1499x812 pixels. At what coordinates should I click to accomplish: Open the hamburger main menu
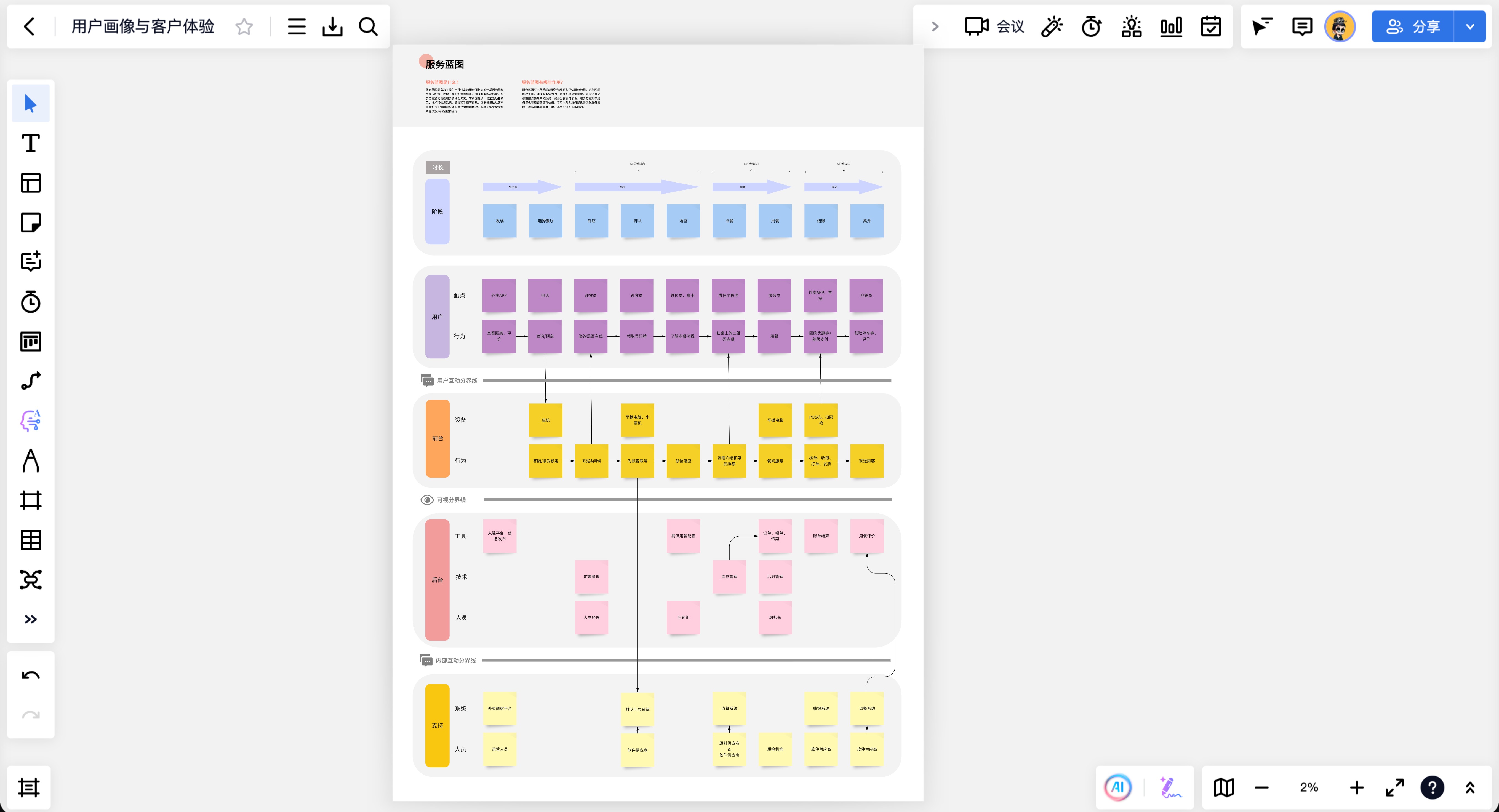pos(297,26)
